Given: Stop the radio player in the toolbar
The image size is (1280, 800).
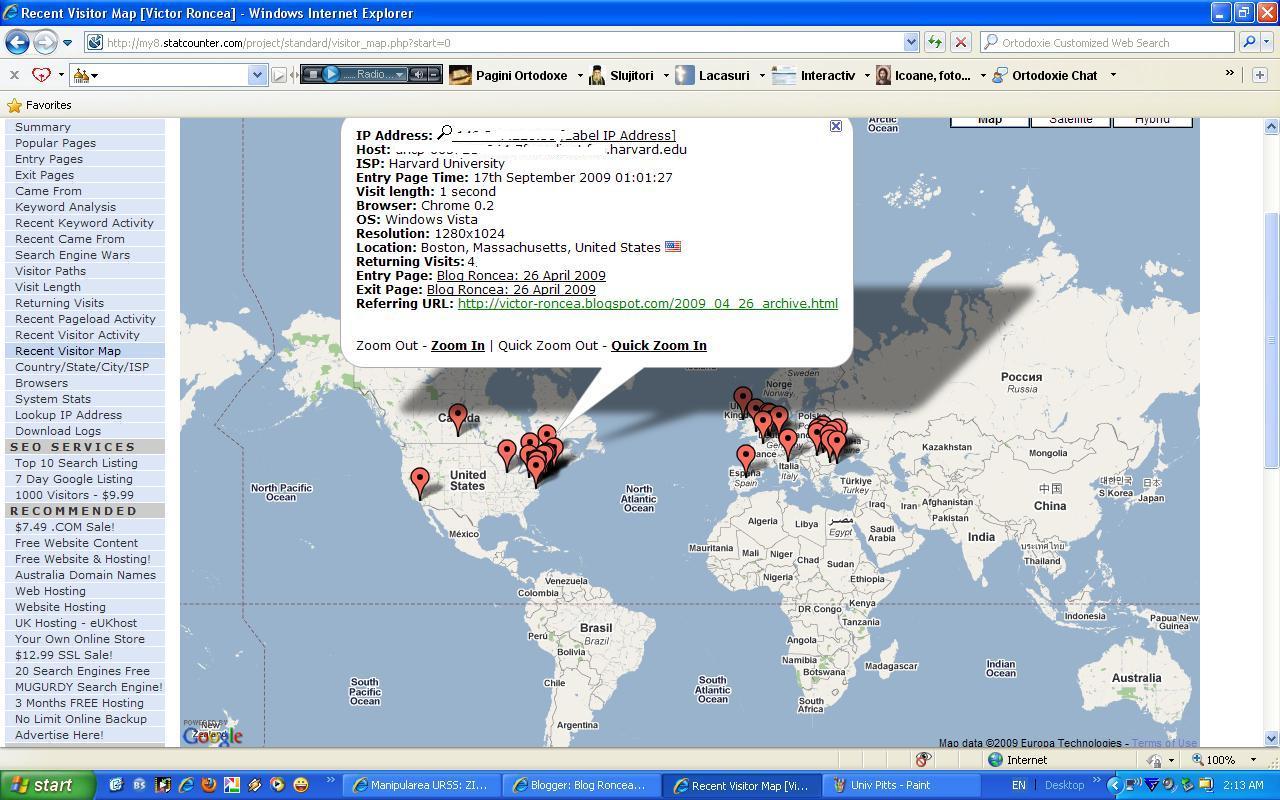Looking at the screenshot, I should pyautogui.click(x=312, y=74).
